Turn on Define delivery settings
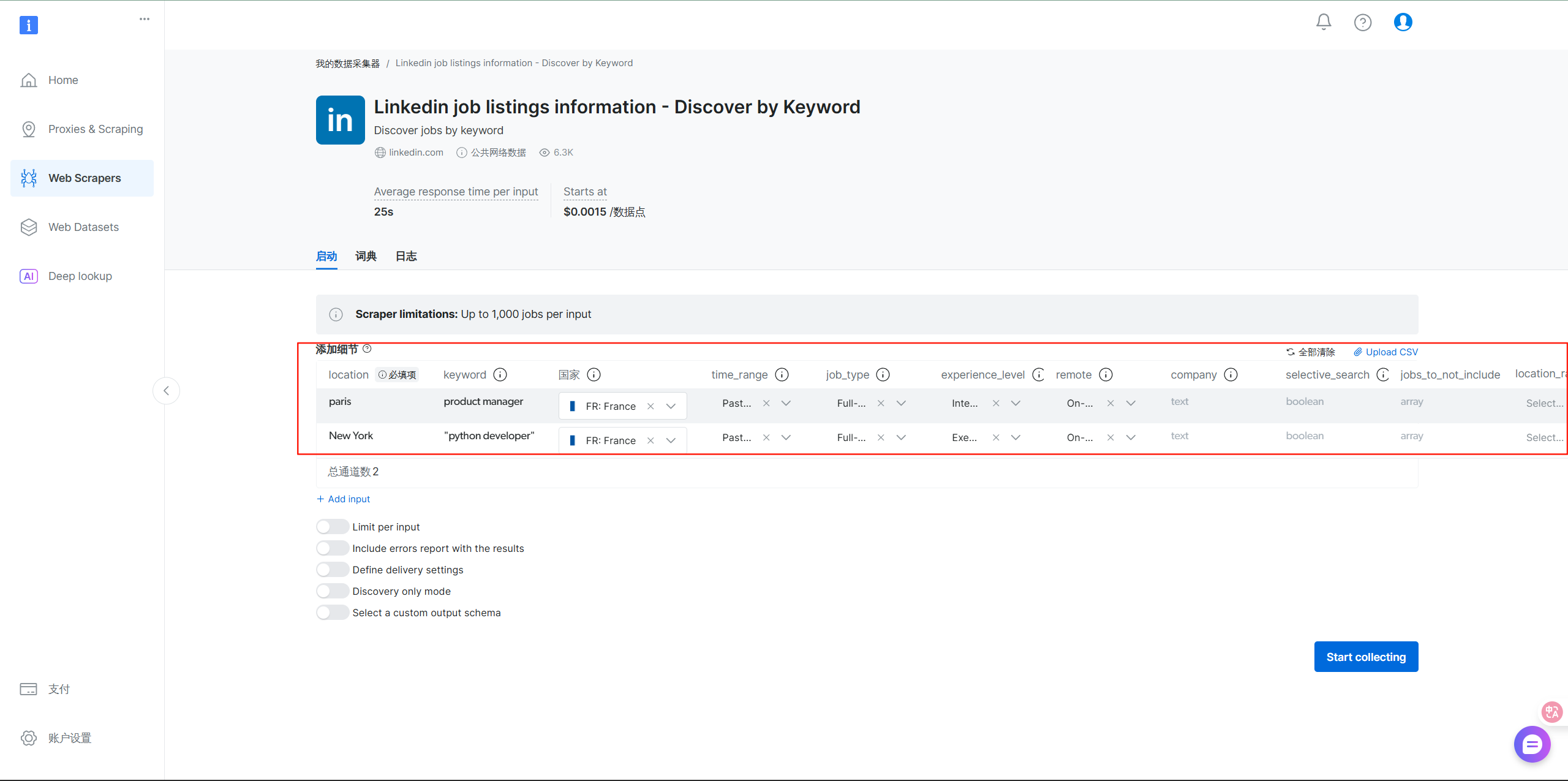This screenshot has height=781, width=1568. click(x=332, y=570)
